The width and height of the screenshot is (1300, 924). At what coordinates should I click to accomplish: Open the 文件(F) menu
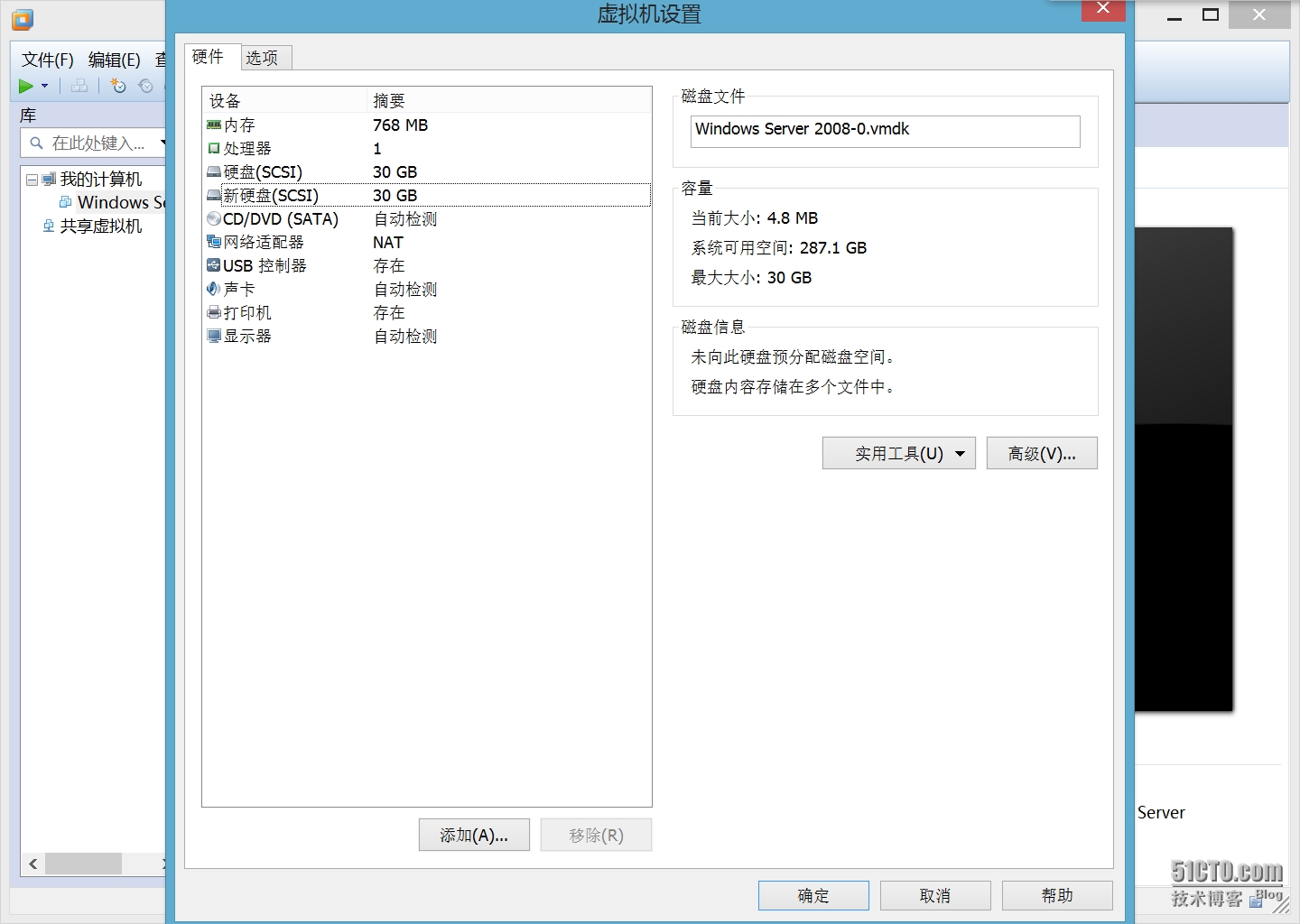click(47, 60)
